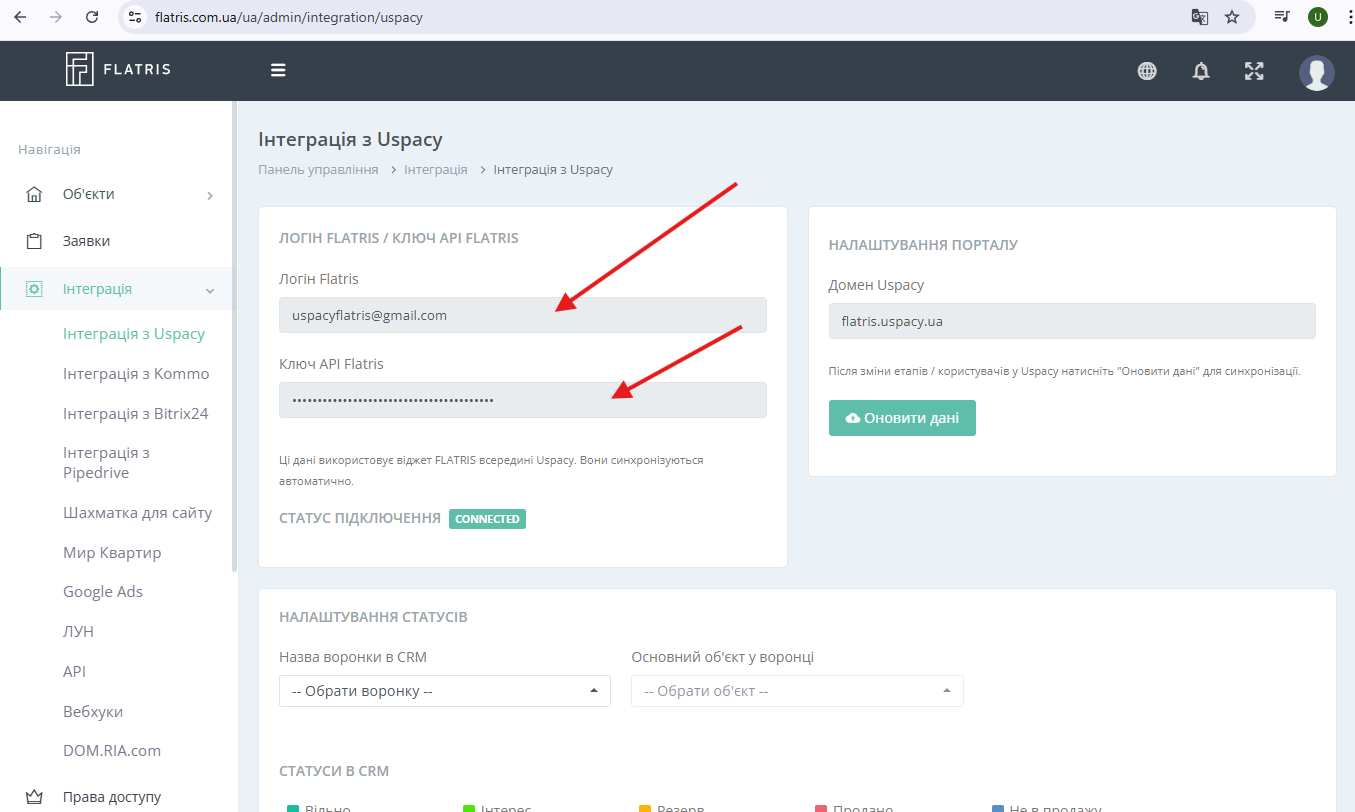Click the Оновити дані button

point(902,418)
